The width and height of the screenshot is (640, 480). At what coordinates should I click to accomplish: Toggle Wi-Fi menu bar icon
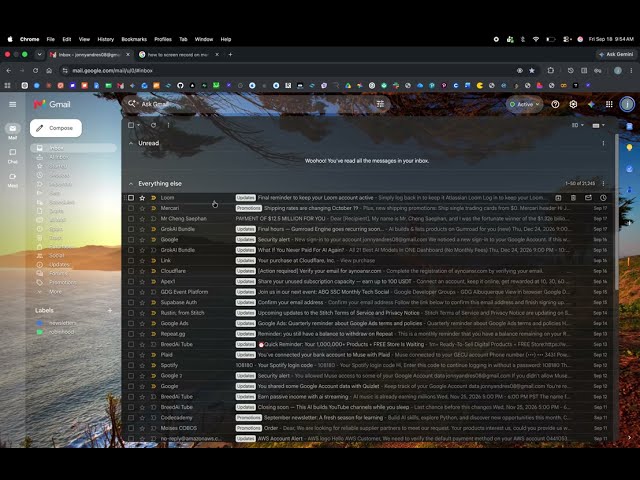click(x=536, y=39)
